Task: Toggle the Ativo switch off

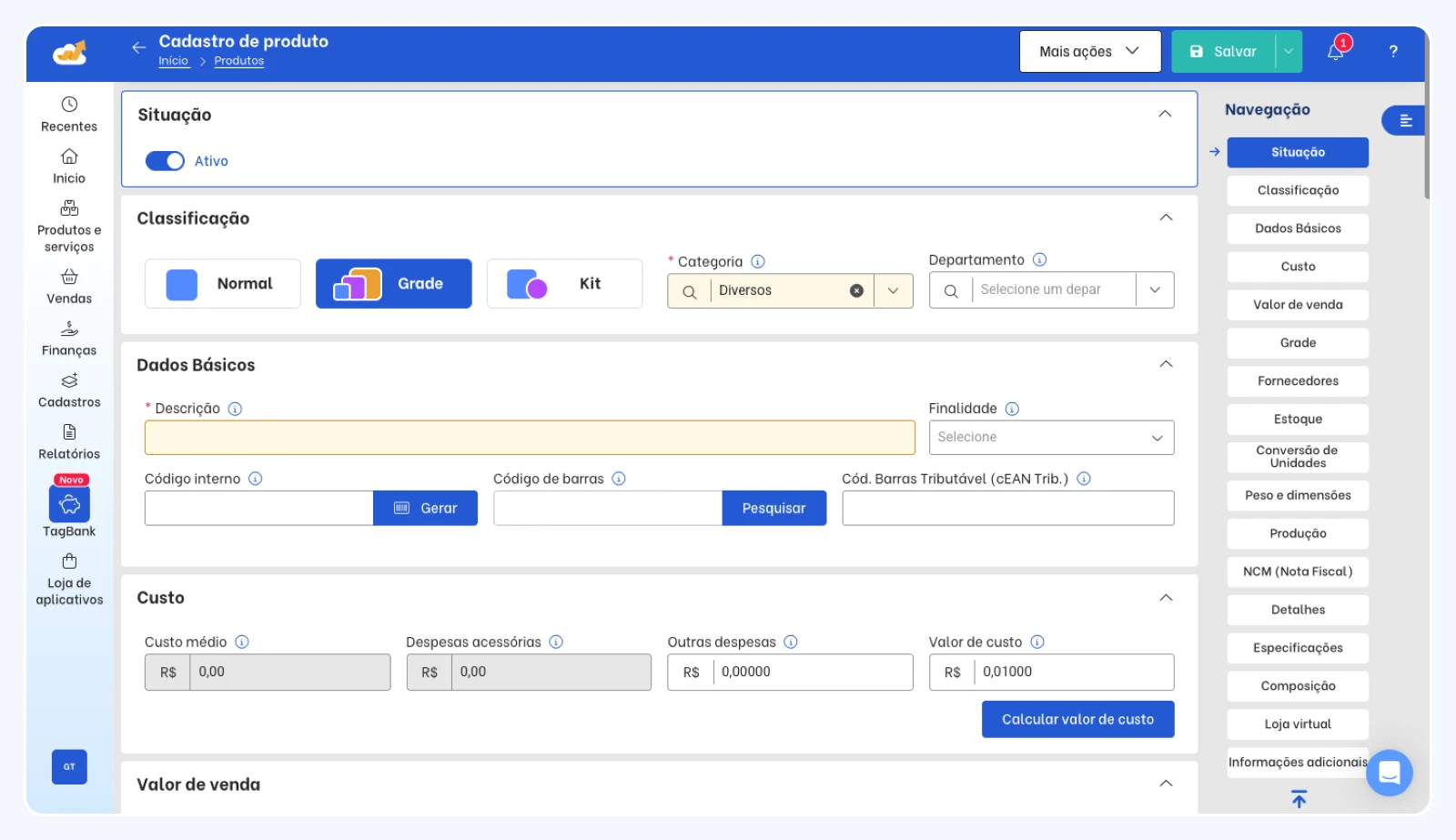Action: tap(165, 161)
